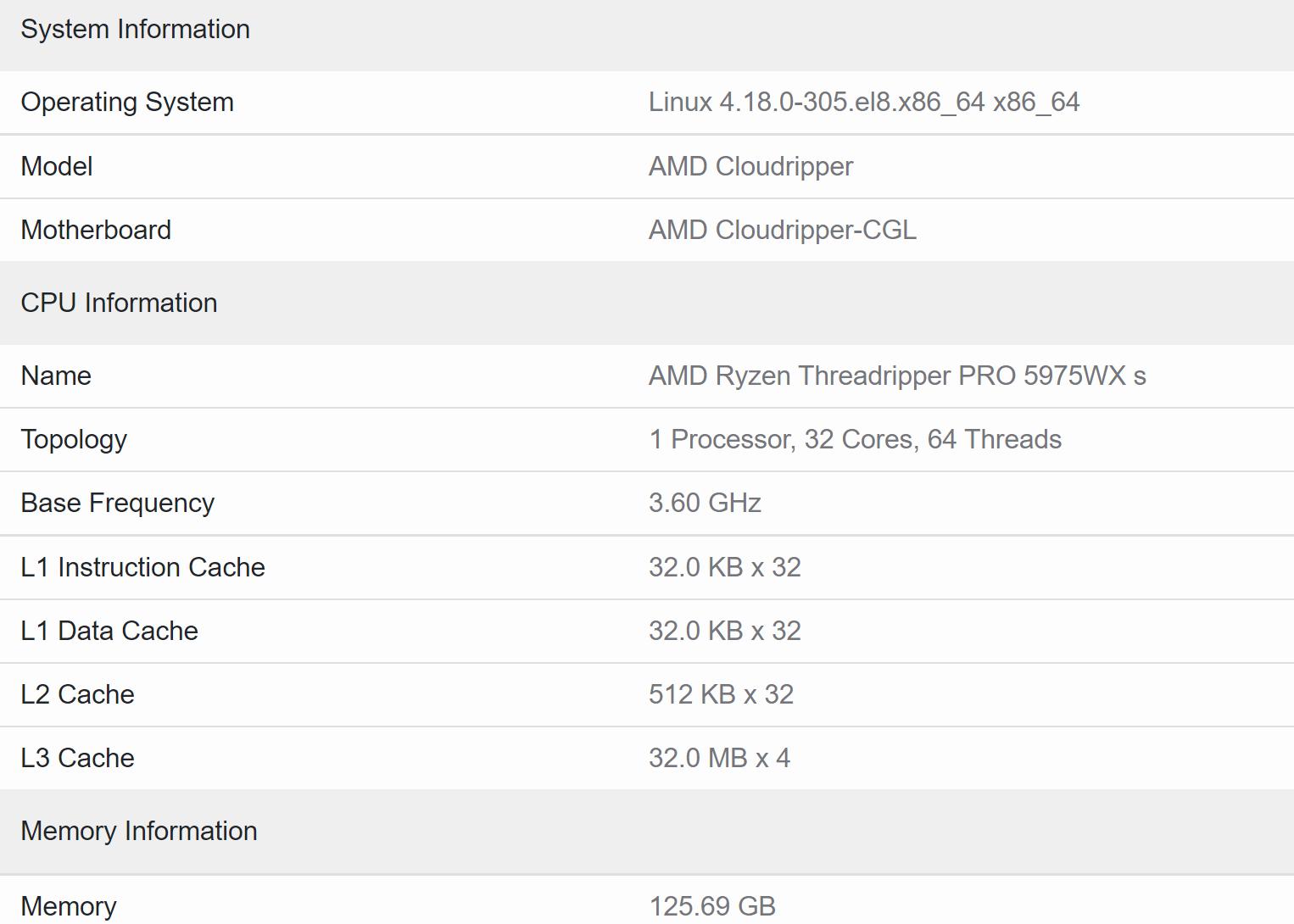Screen dimensions: 1294x924
Task: Click the 3.60 GHz frequency value
Action: [x=706, y=504]
